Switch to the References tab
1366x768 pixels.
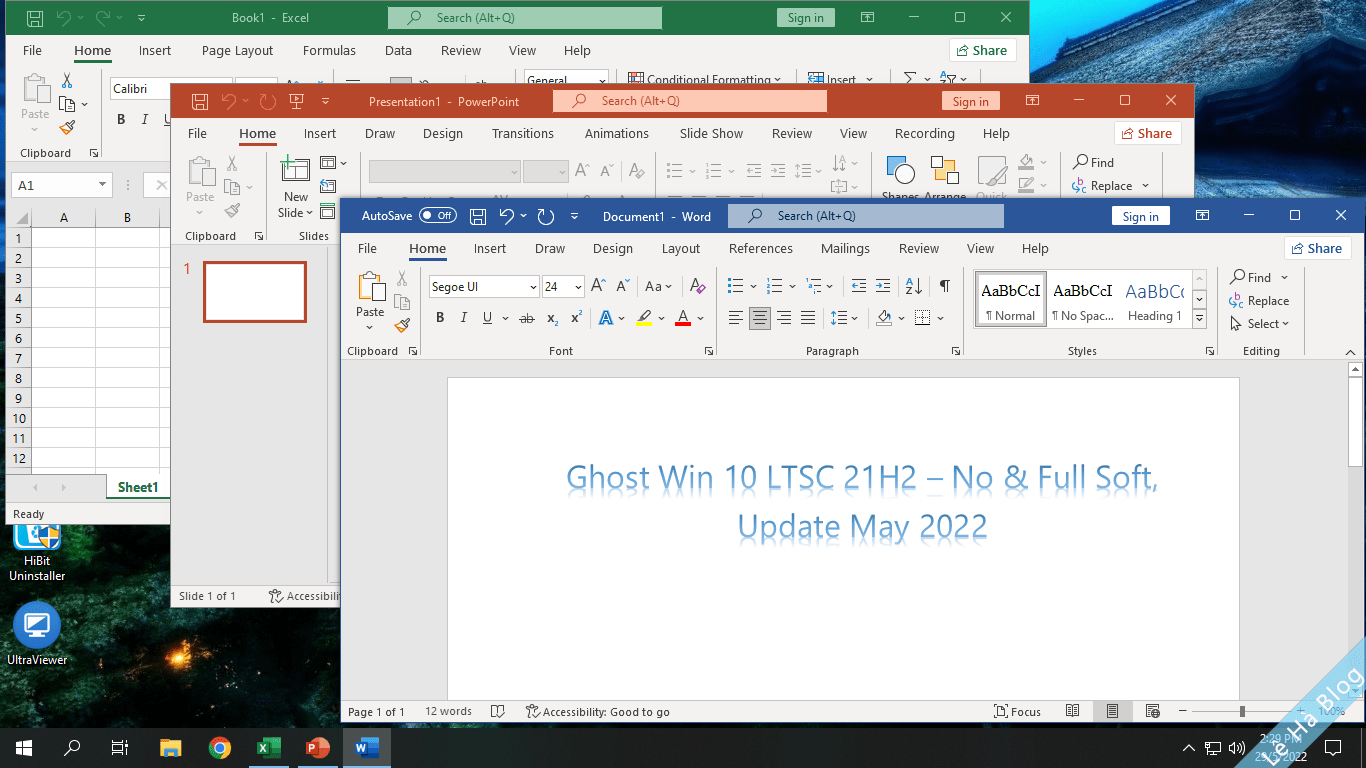[x=761, y=248]
